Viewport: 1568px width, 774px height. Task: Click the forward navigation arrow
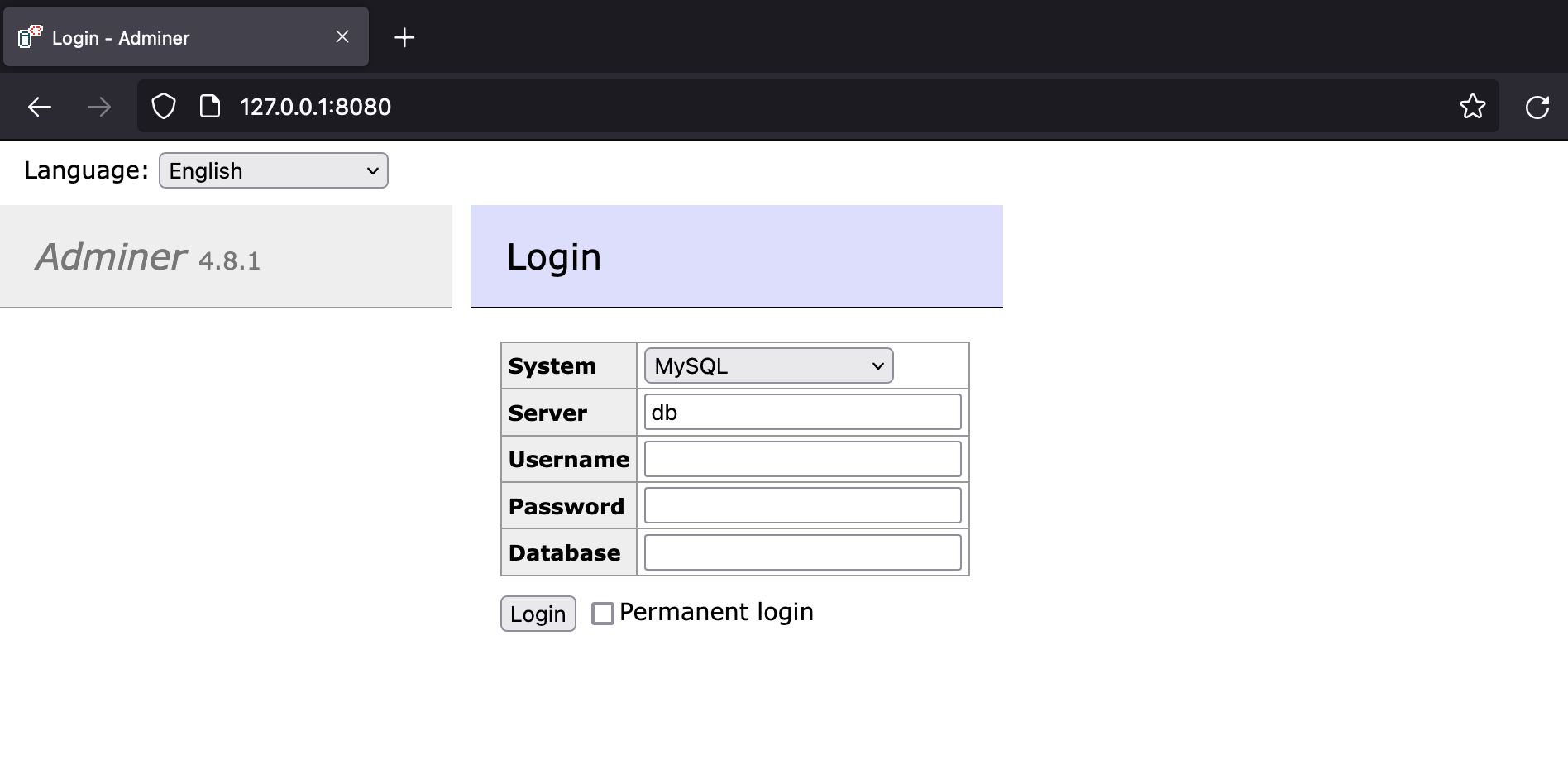click(99, 106)
